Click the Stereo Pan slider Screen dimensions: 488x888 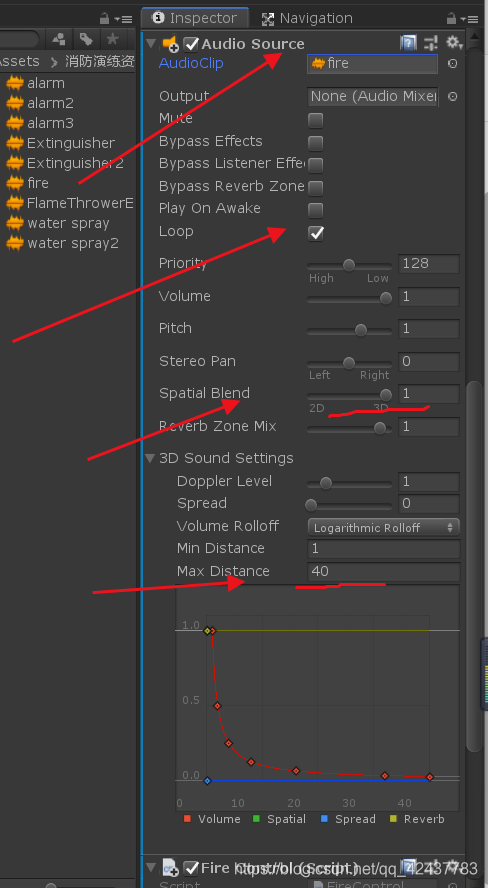pyautogui.click(x=349, y=362)
